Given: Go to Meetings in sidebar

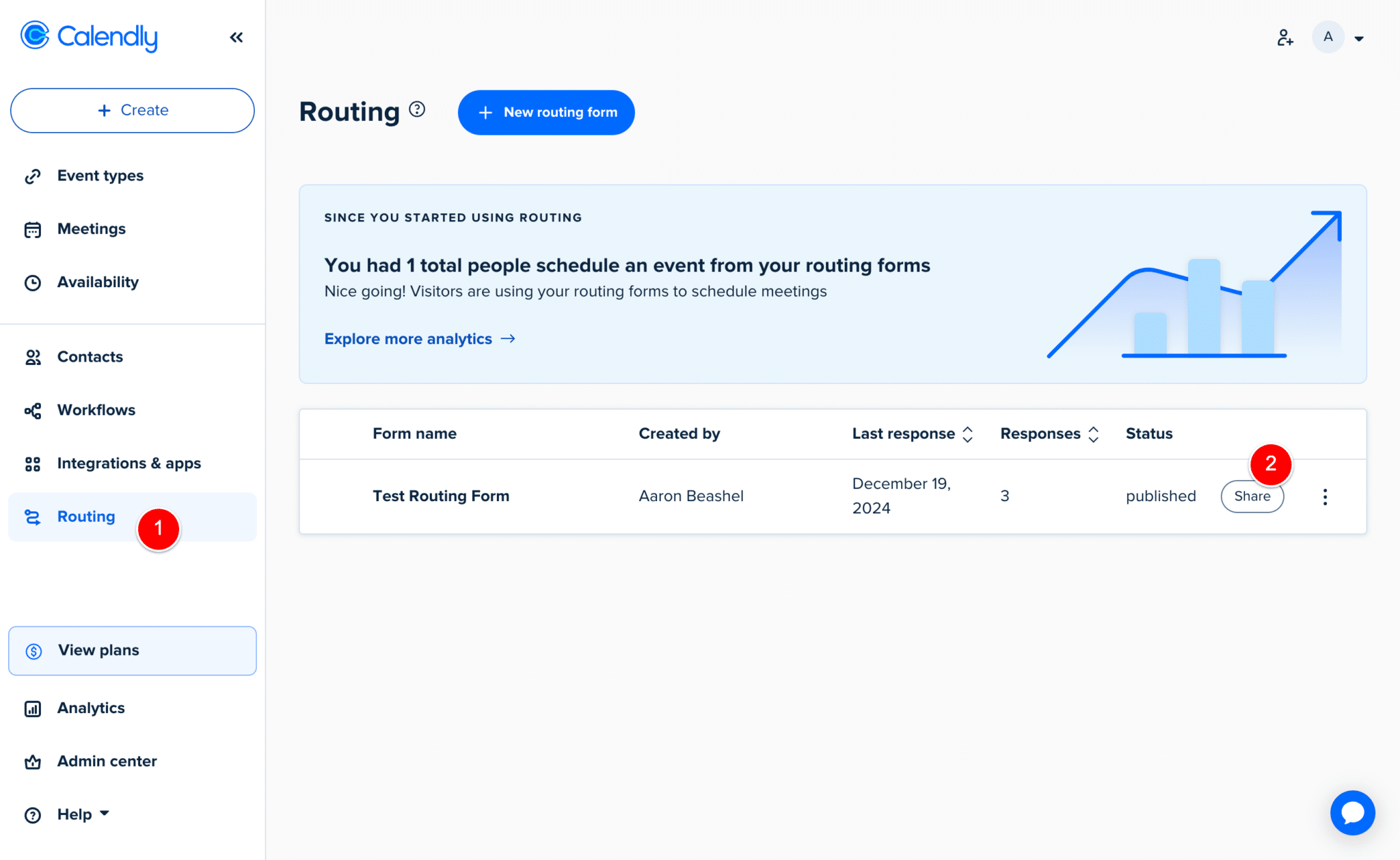Looking at the screenshot, I should [x=91, y=229].
